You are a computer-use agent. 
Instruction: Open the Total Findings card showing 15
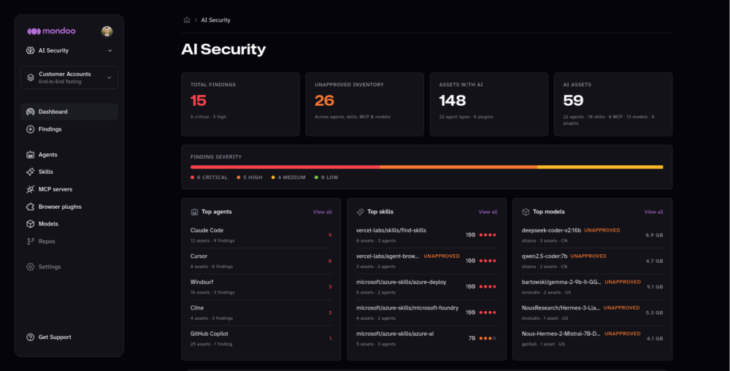pyautogui.click(x=240, y=104)
